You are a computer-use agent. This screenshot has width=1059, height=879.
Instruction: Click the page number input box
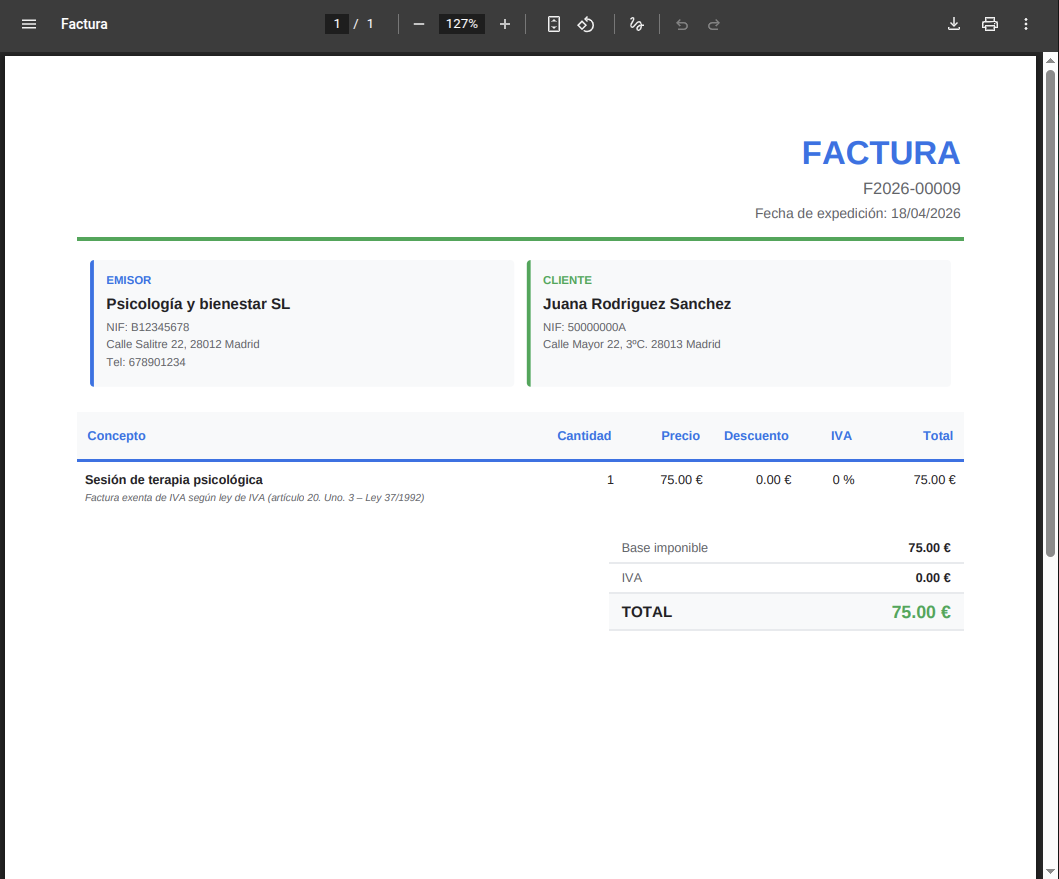point(337,23)
